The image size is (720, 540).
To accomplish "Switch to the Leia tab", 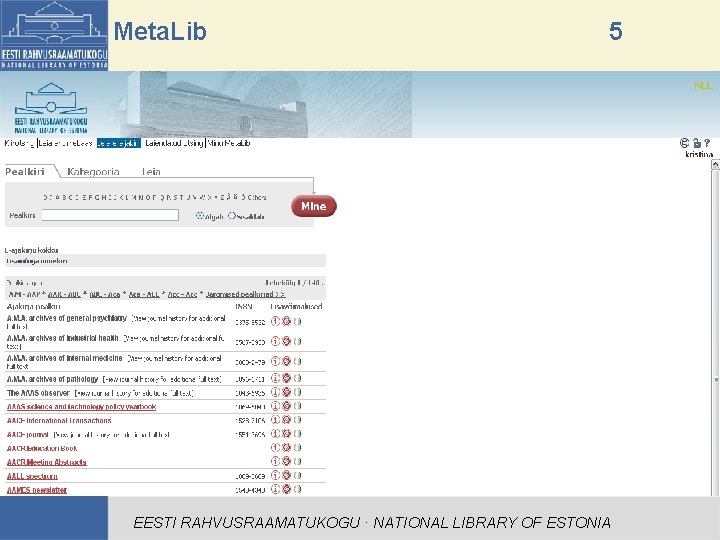I will [x=151, y=172].
